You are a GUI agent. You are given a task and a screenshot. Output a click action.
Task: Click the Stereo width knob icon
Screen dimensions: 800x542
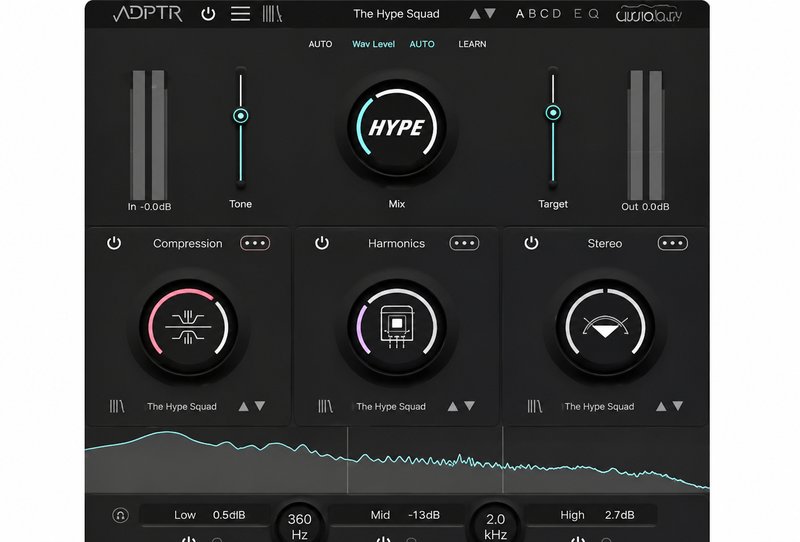(605, 327)
